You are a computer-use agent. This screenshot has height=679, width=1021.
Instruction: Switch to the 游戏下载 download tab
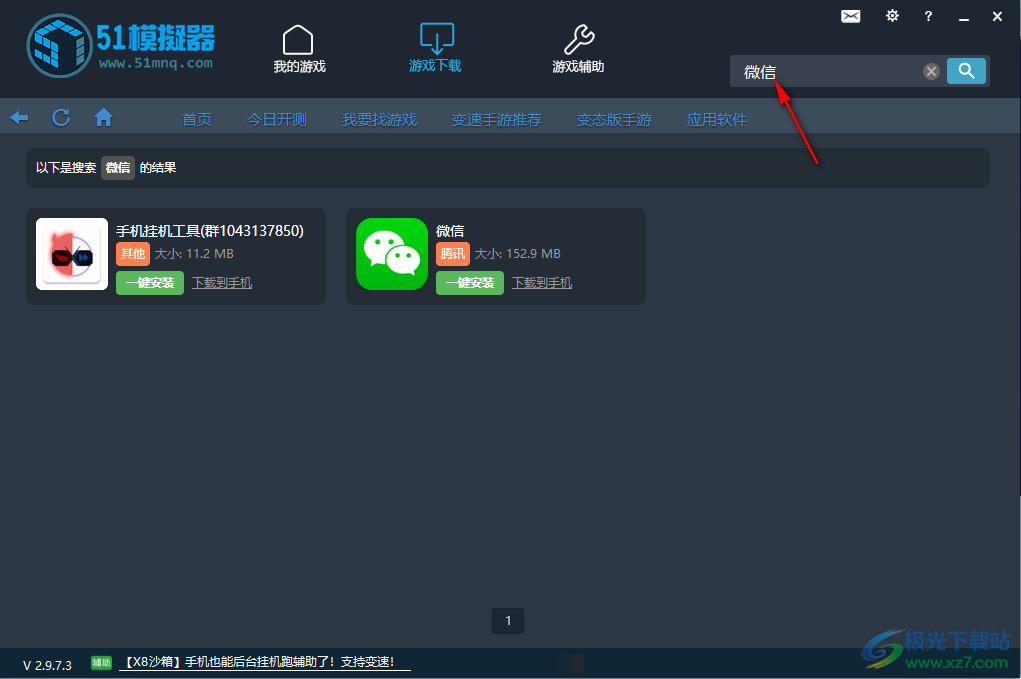pos(436,48)
